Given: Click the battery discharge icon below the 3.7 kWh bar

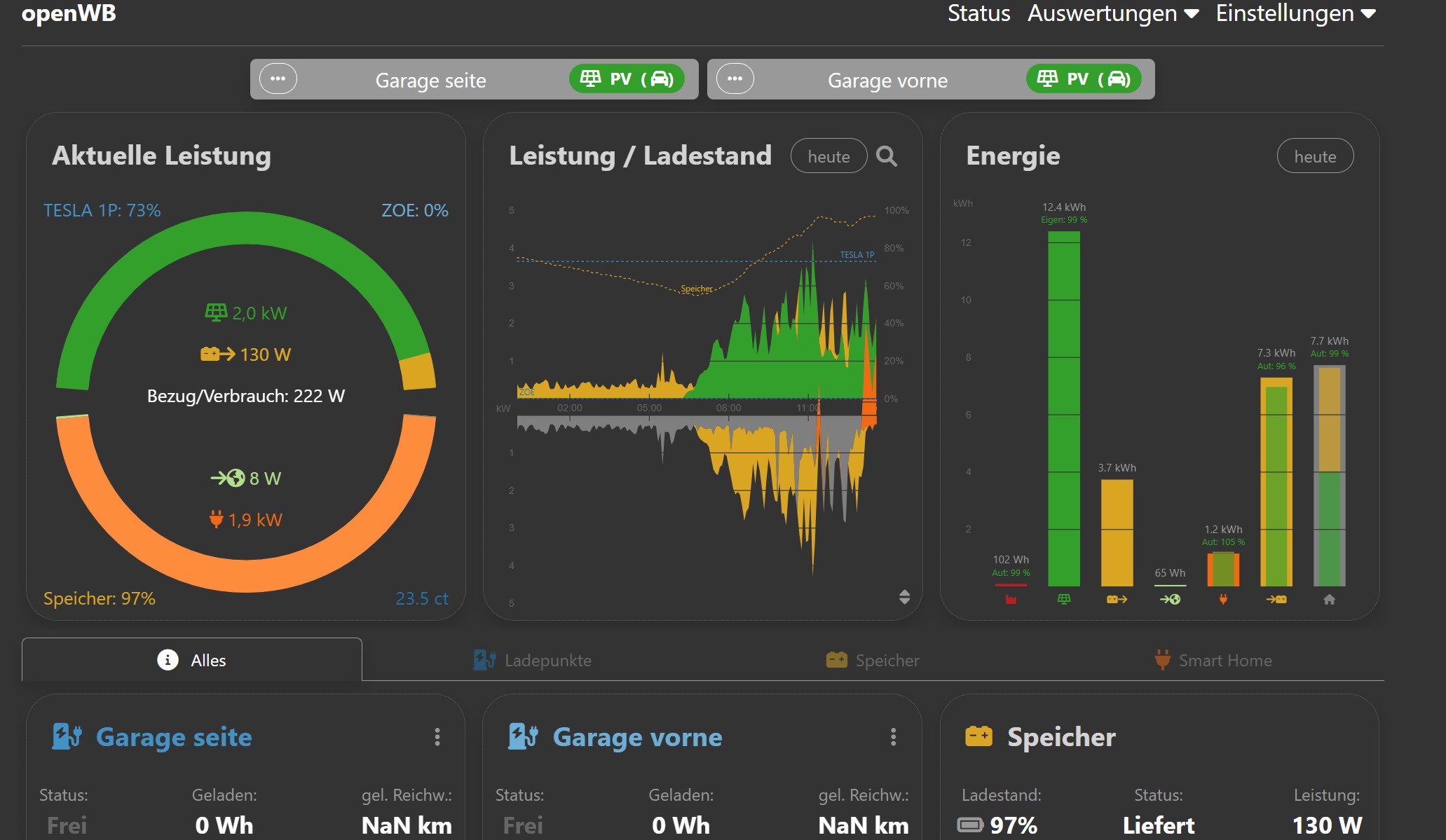Looking at the screenshot, I should click(1117, 600).
